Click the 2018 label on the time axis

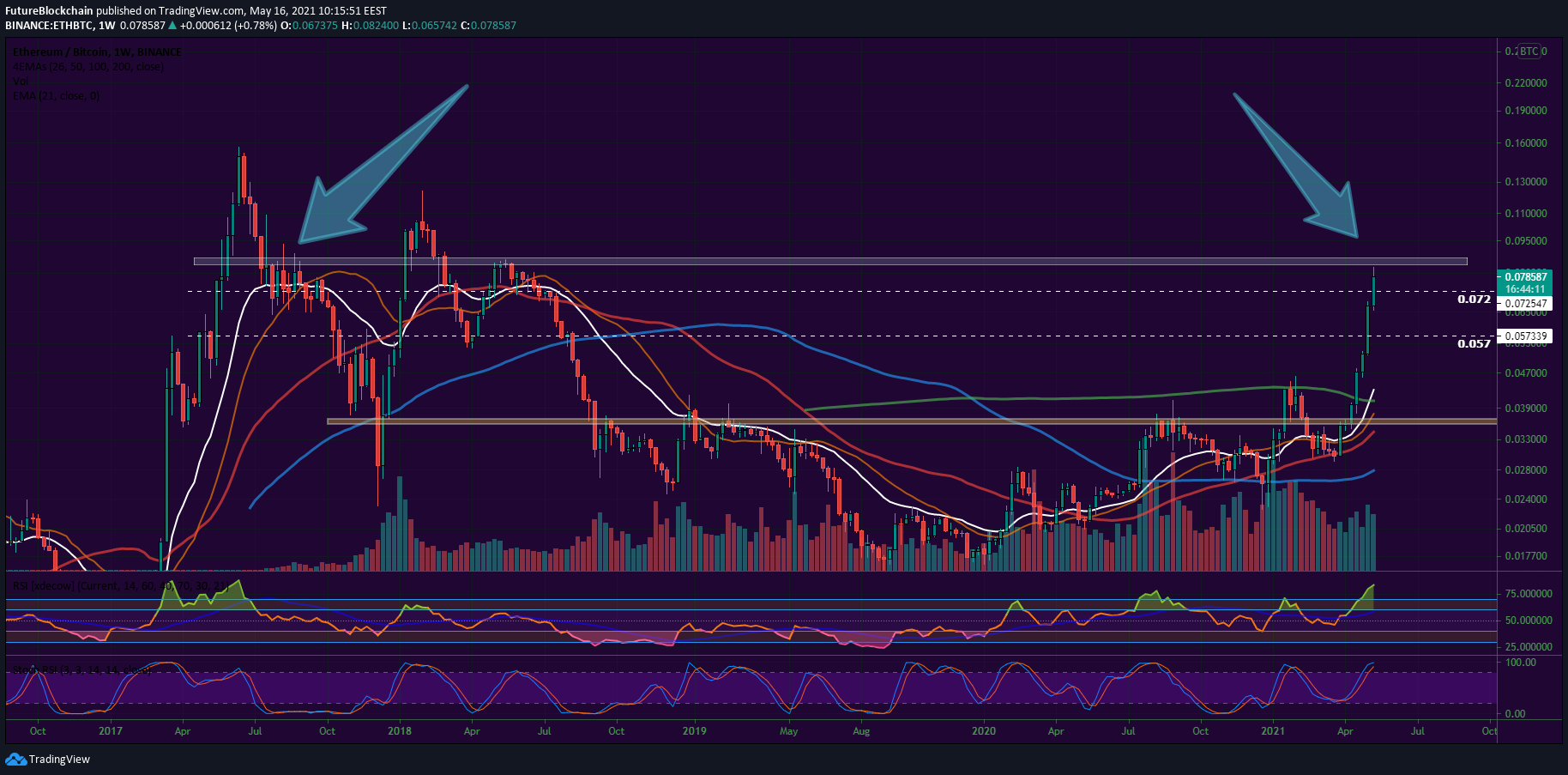pos(400,731)
